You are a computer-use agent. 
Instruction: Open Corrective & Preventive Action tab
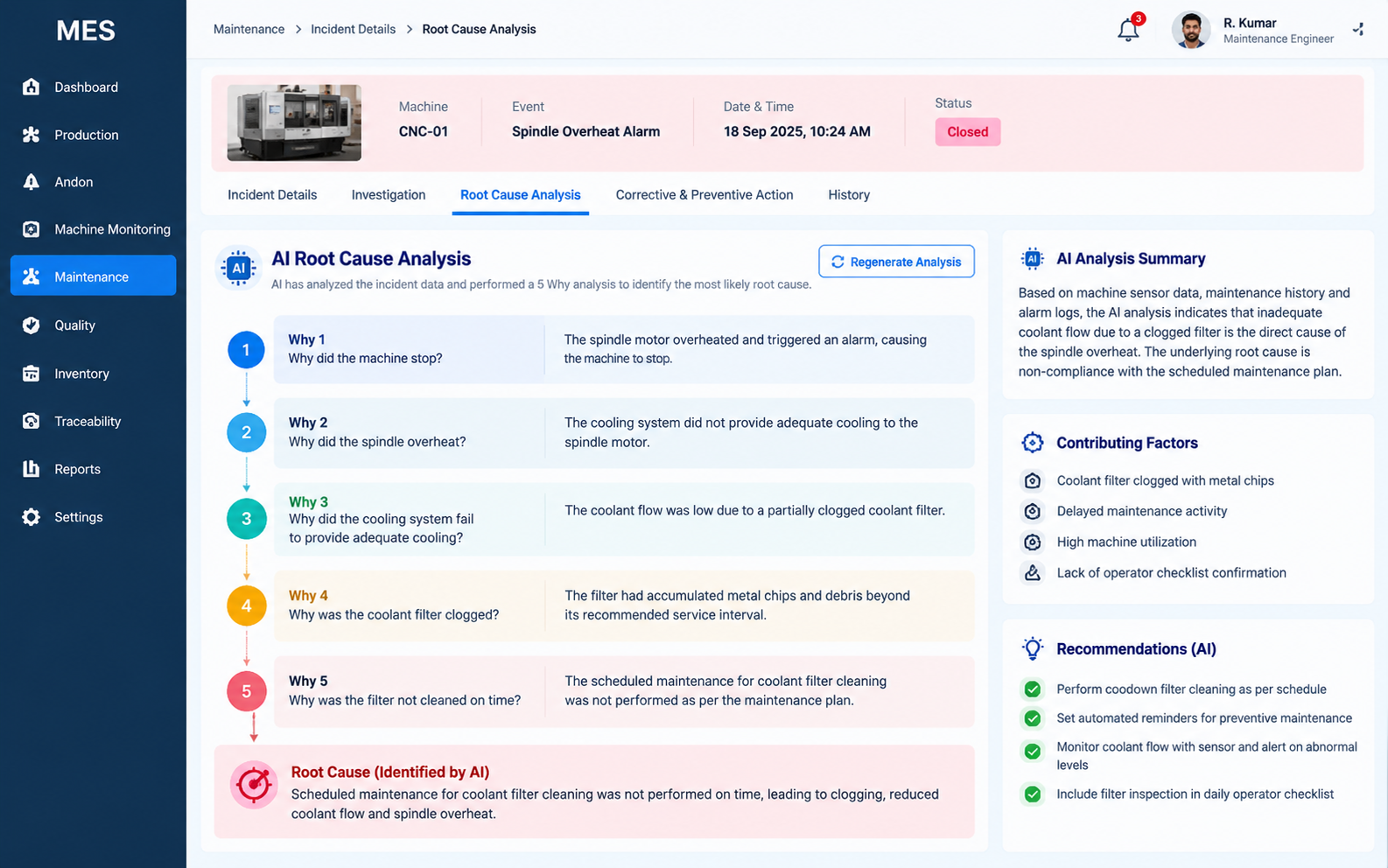(705, 195)
